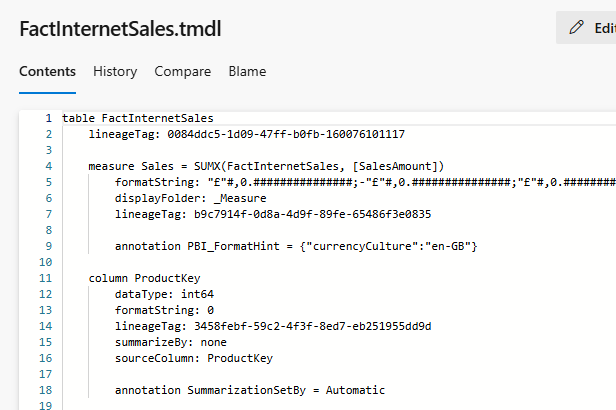Select line number 4 in the gutter

(48, 166)
